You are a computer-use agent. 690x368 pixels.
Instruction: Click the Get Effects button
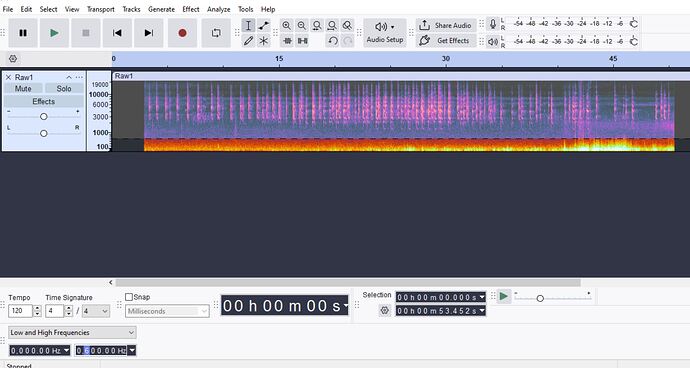pyautogui.click(x=446, y=40)
